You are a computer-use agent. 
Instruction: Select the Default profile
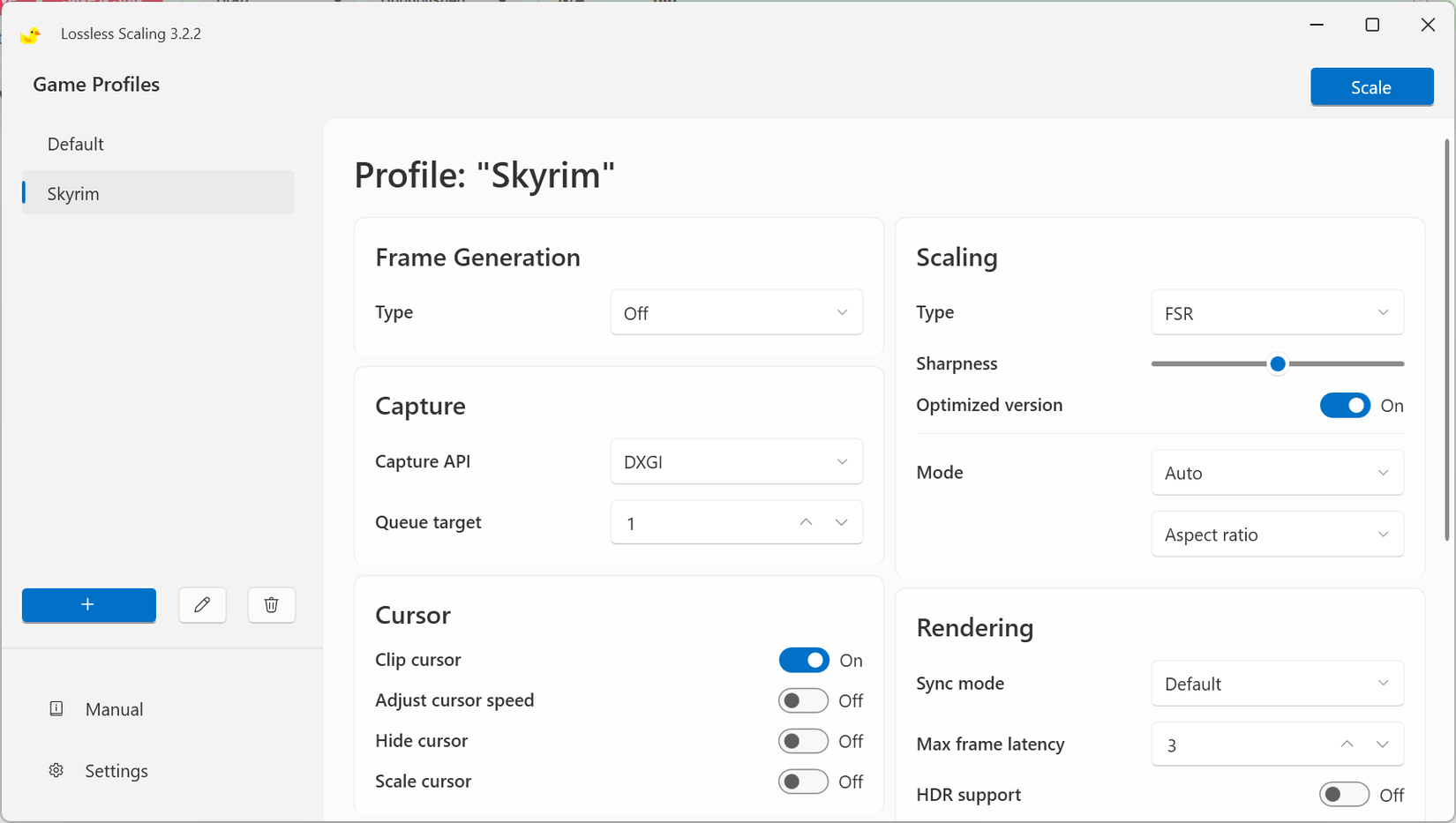pyautogui.click(x=75, y=144)
